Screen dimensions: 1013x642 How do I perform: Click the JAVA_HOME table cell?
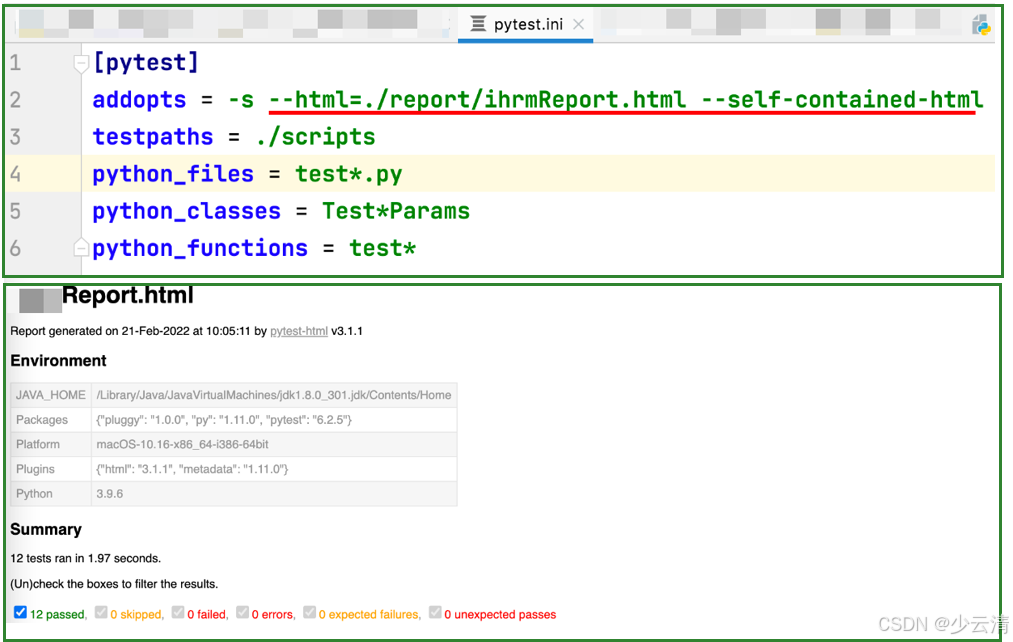(51, 395)
